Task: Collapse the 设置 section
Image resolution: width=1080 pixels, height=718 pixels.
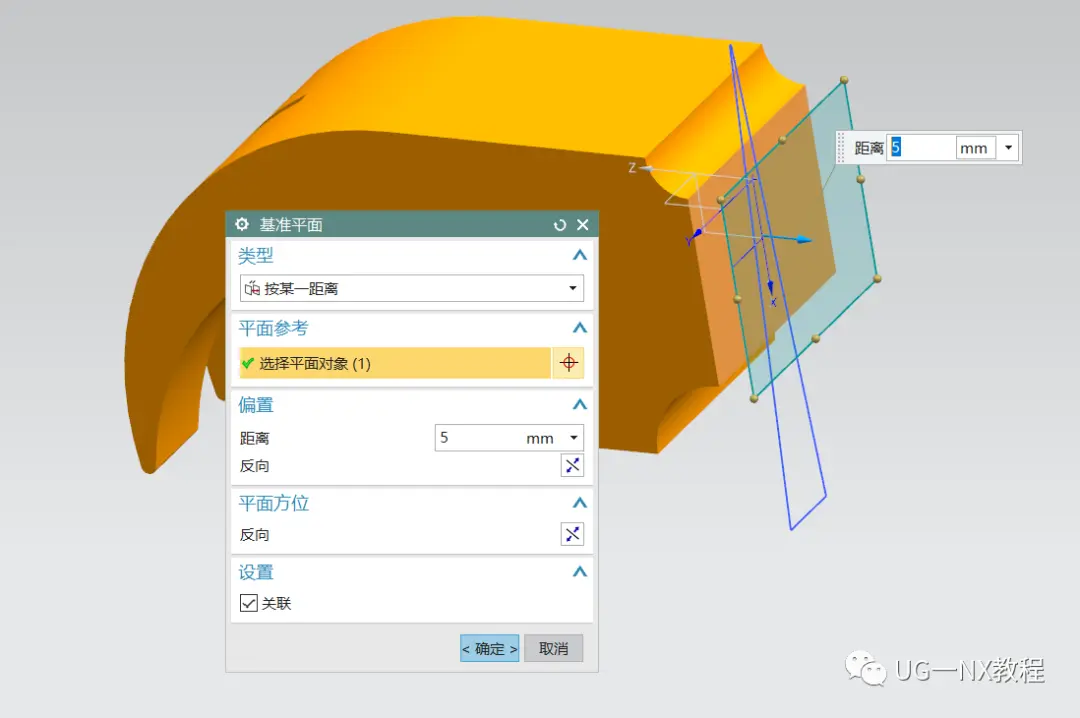Action: 580,572
